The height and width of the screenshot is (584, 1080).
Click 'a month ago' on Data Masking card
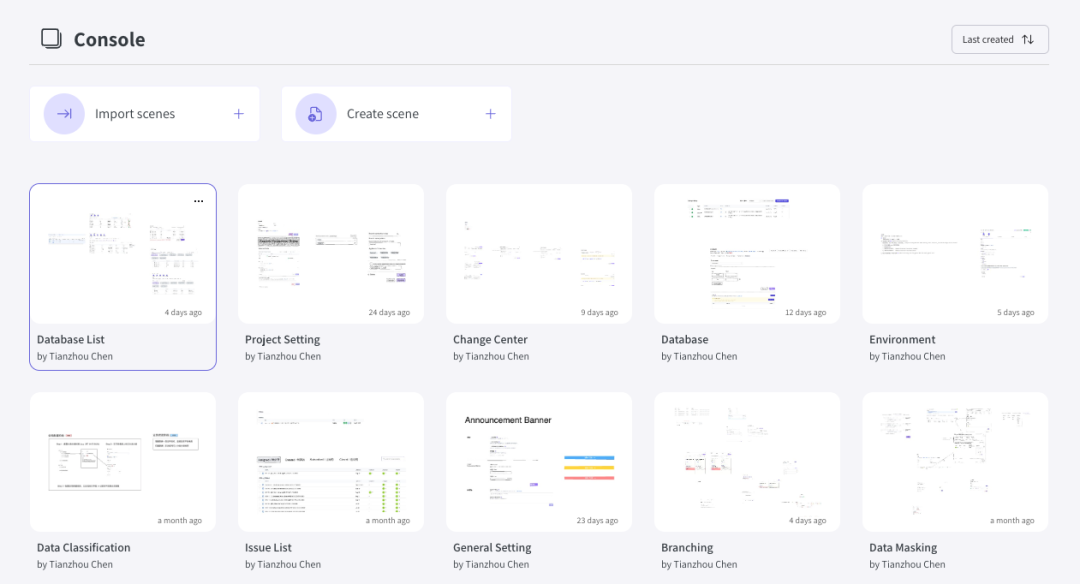coord(1012,520)
